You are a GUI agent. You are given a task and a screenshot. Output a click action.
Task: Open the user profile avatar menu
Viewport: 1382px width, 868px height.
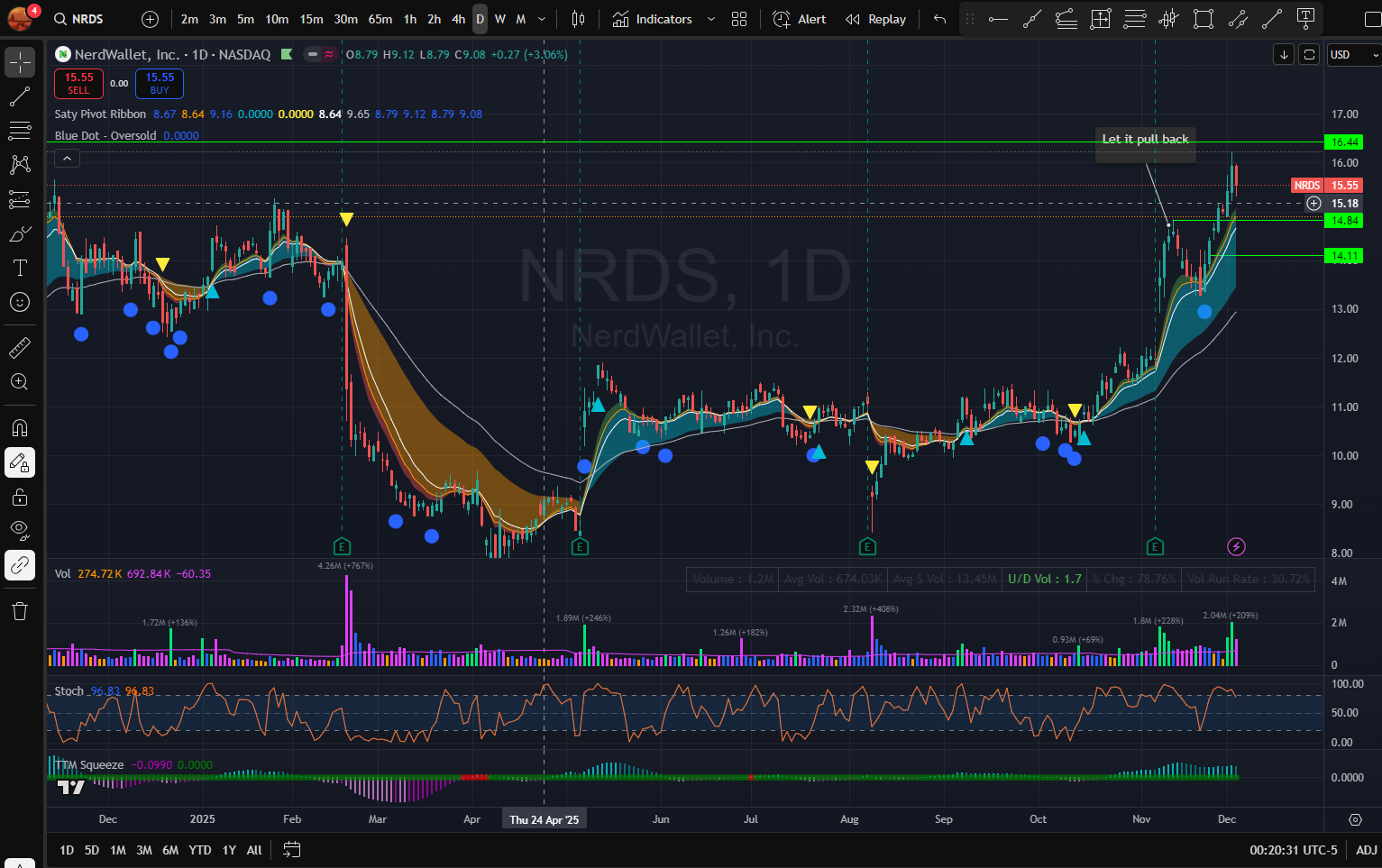[19, 18]
